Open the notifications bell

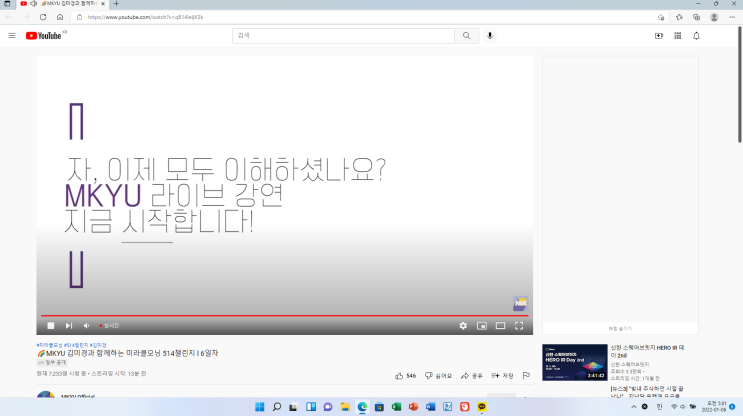point(696,36)
